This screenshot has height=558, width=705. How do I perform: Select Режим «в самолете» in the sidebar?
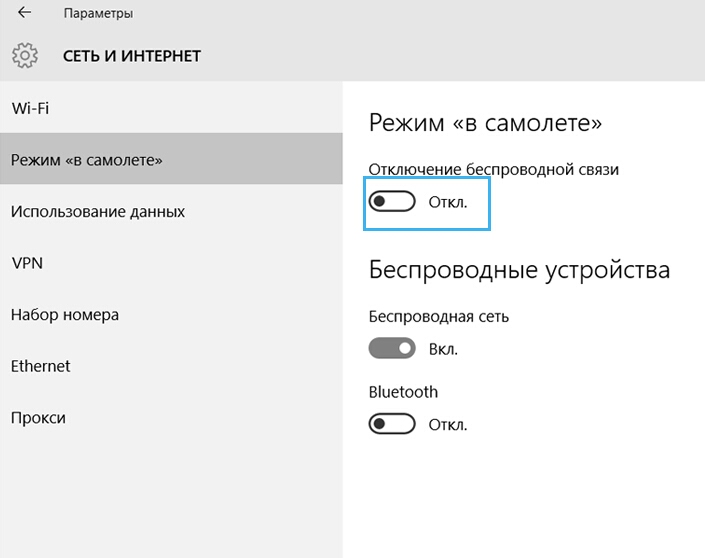tap(171, 159)
